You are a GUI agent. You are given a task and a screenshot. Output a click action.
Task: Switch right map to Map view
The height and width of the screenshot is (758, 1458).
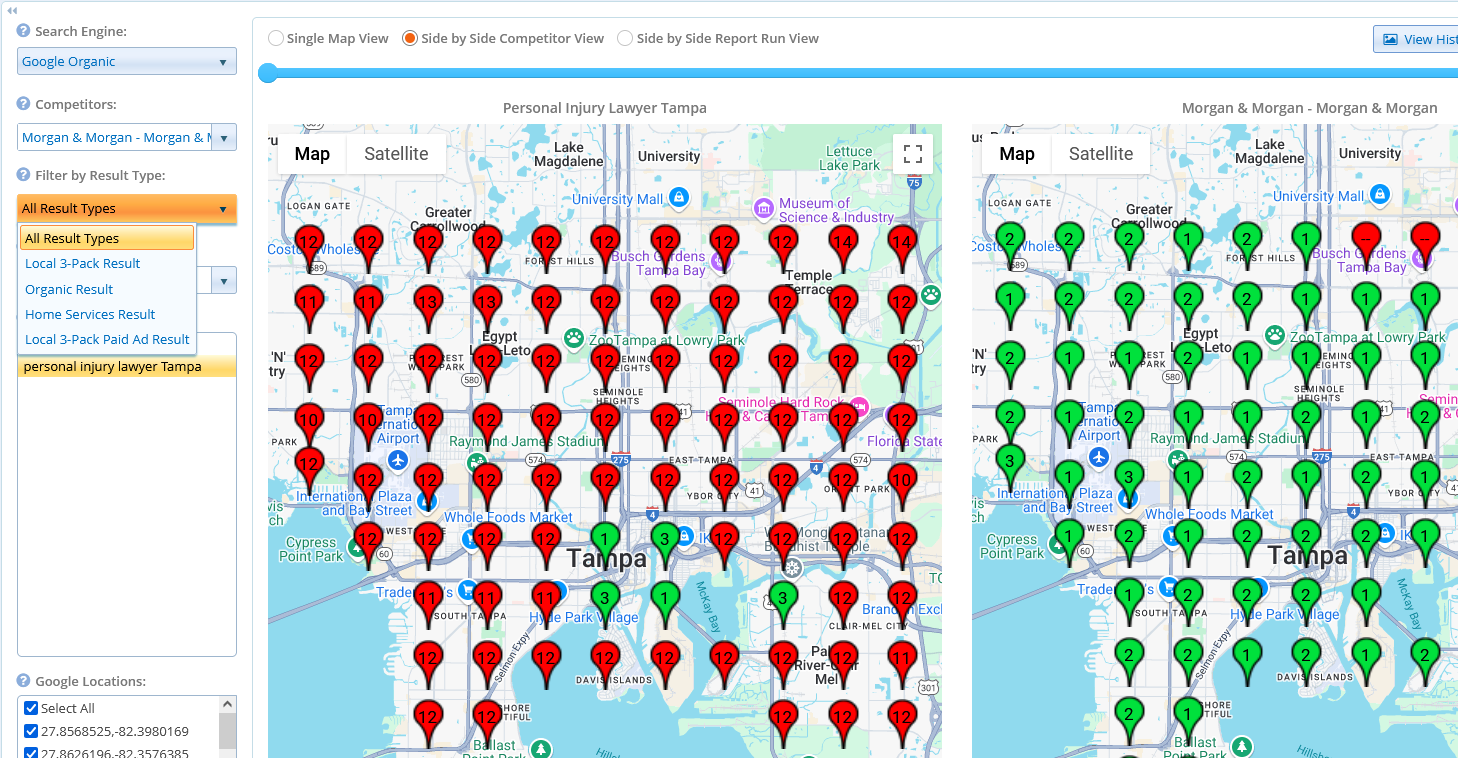1016,154
